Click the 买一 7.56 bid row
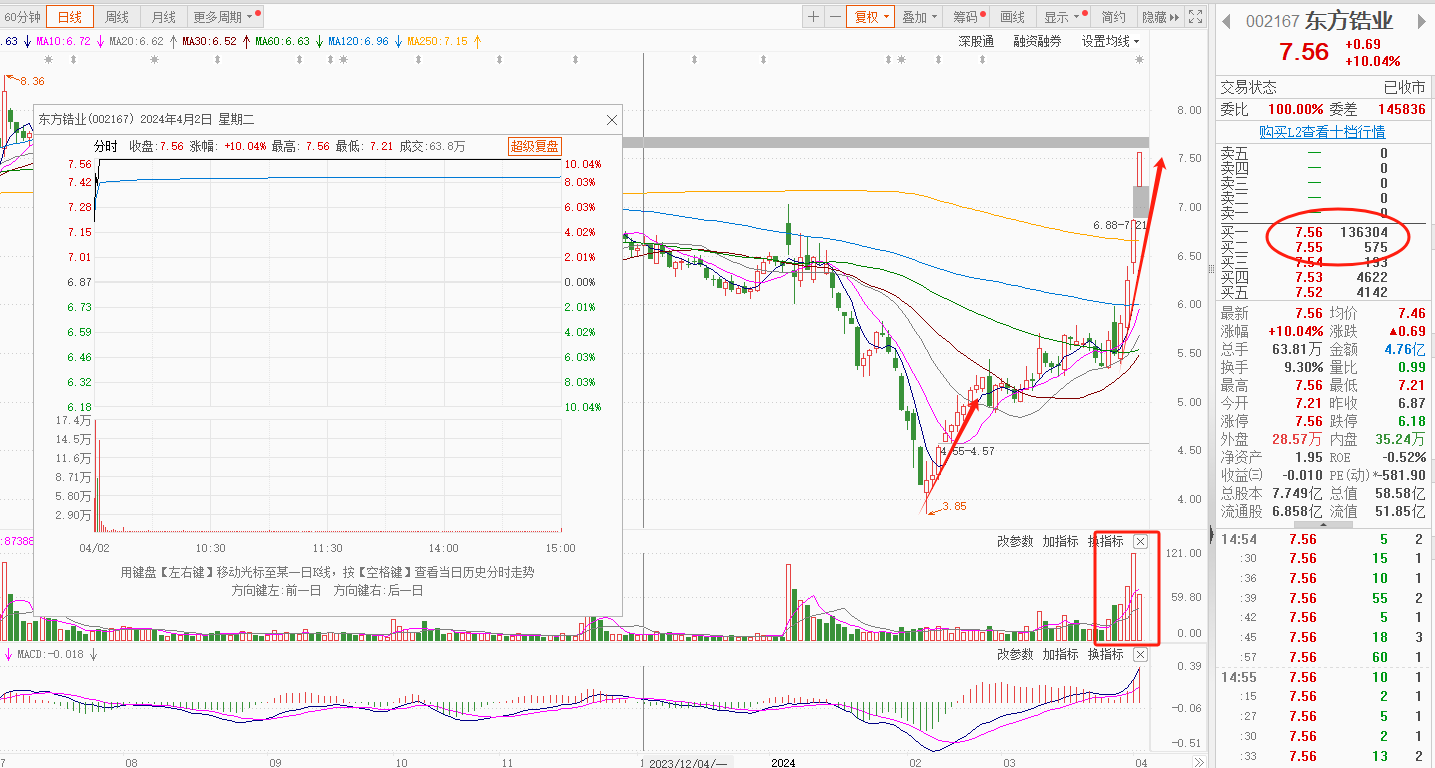This screenshot has width=1435, height=768. pos(1322,232)
